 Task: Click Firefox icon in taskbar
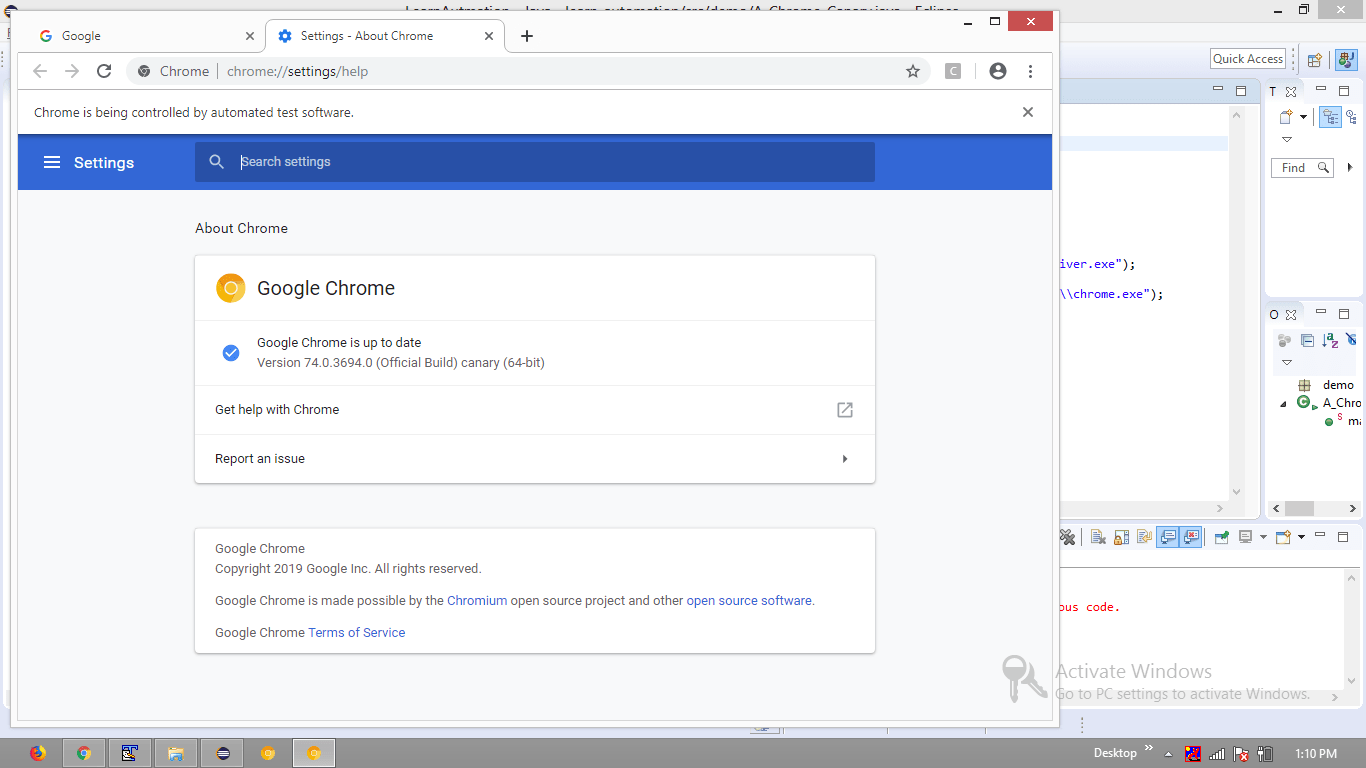38,753
